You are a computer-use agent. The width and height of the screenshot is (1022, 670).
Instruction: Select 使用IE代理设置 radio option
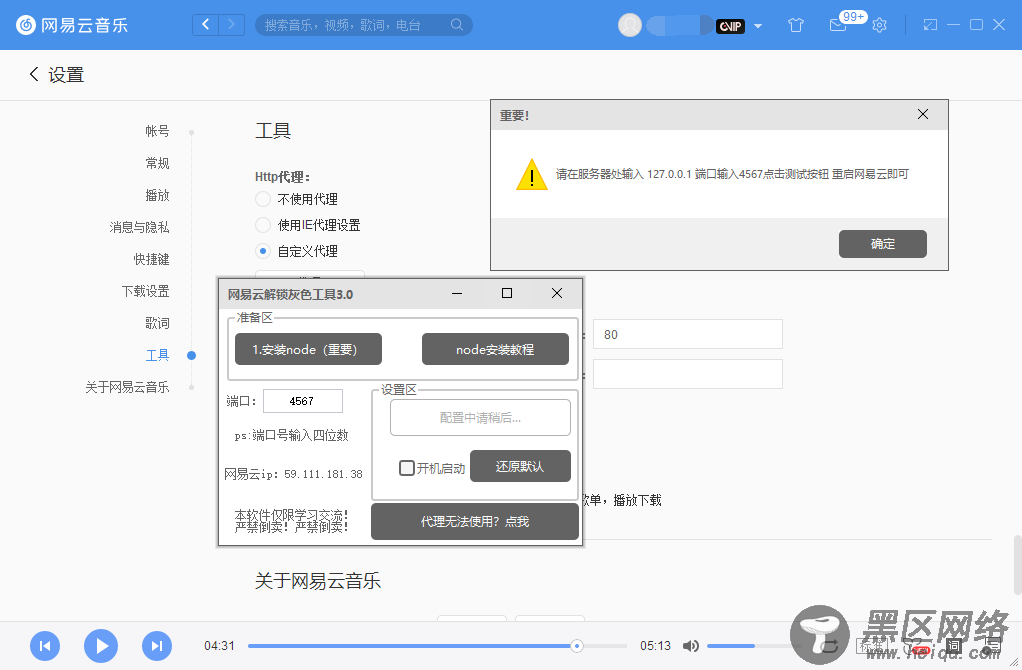coord(263,225)
